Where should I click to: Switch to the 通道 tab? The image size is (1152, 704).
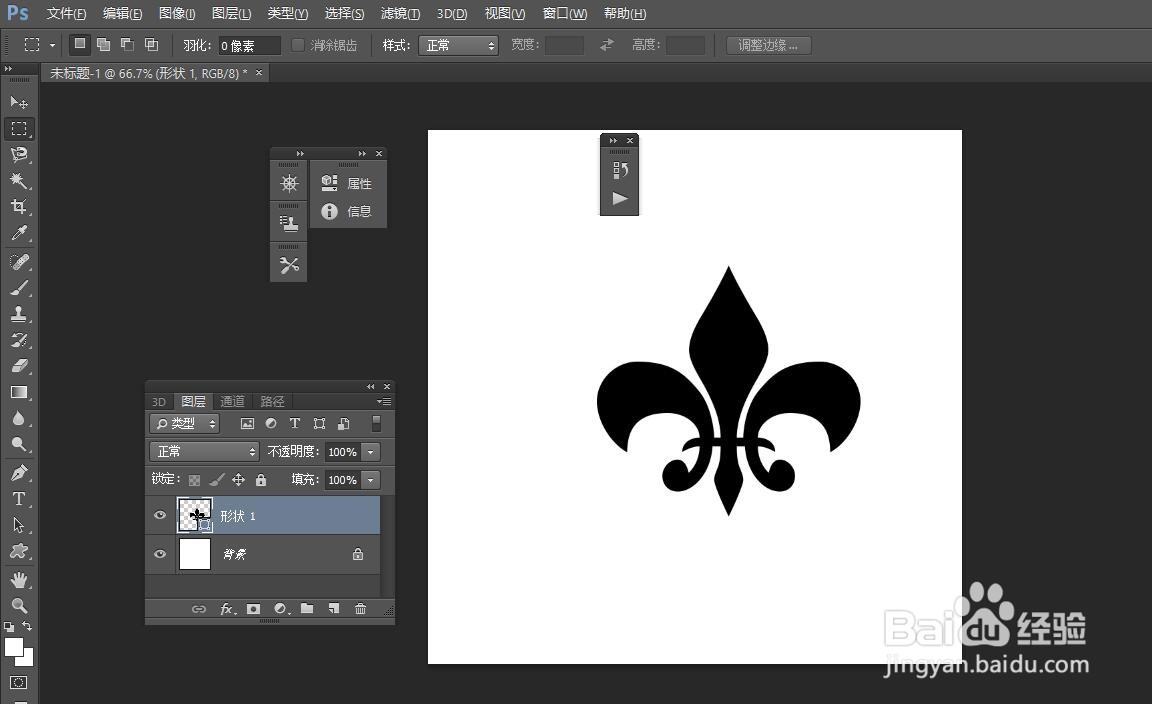232,401
